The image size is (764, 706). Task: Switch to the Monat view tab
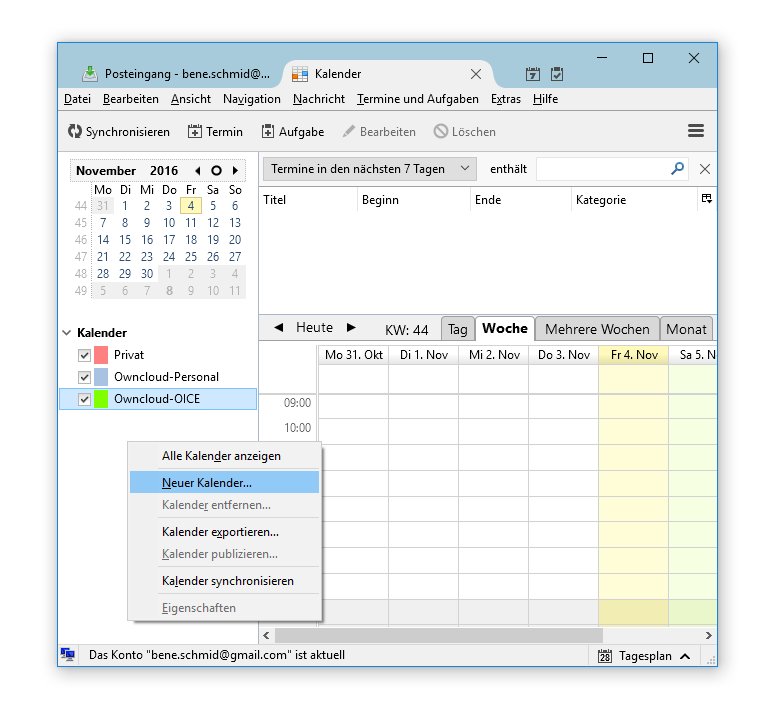(x=686, y=329)
